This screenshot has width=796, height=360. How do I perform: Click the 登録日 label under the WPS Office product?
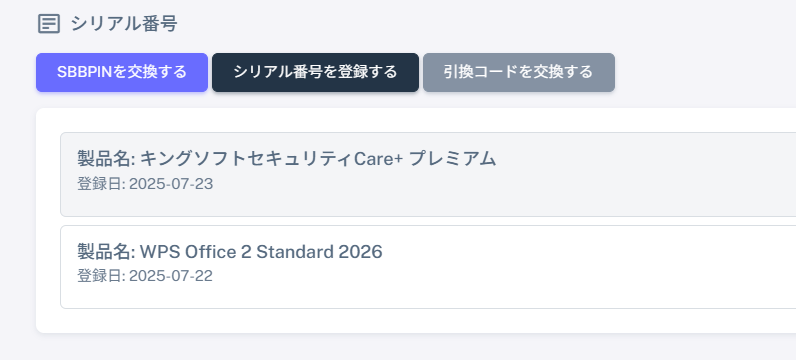[x=101, y=276]
